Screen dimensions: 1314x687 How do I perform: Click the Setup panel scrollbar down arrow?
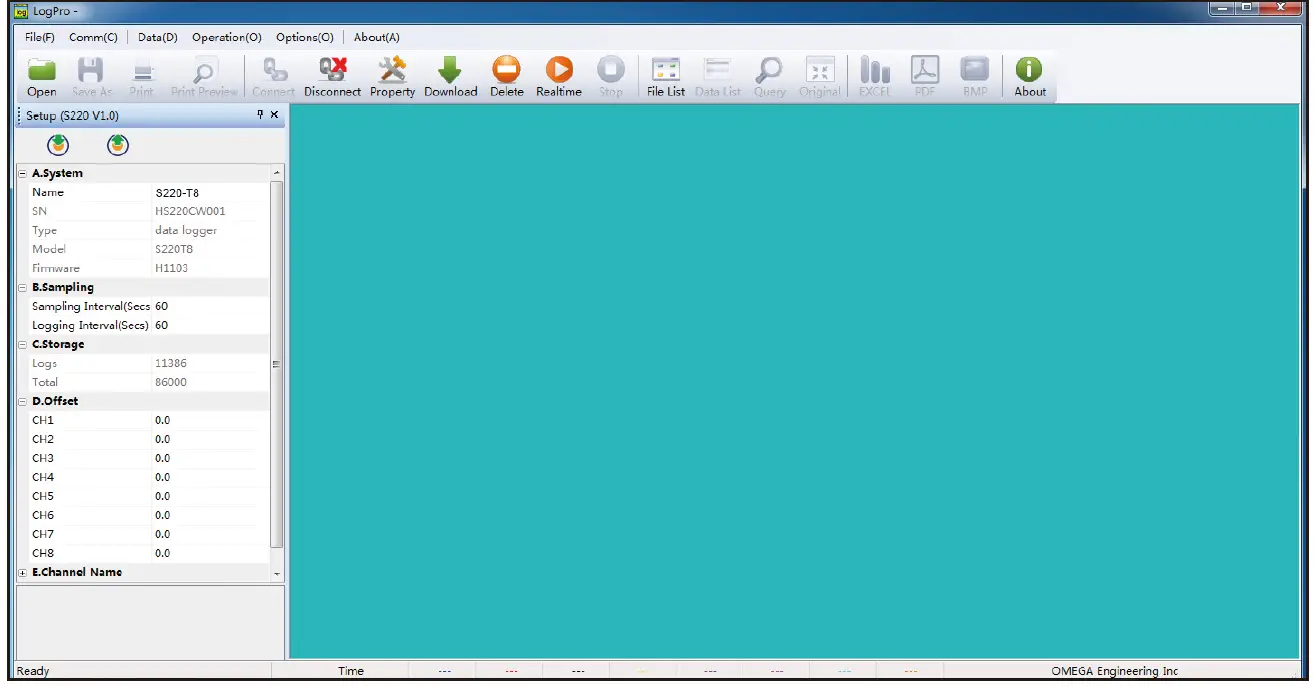[277, 574]
